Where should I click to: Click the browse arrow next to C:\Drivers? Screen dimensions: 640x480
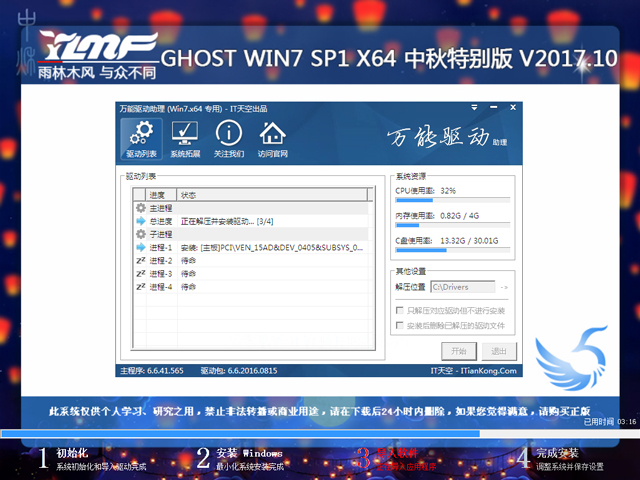pos(504,288)
